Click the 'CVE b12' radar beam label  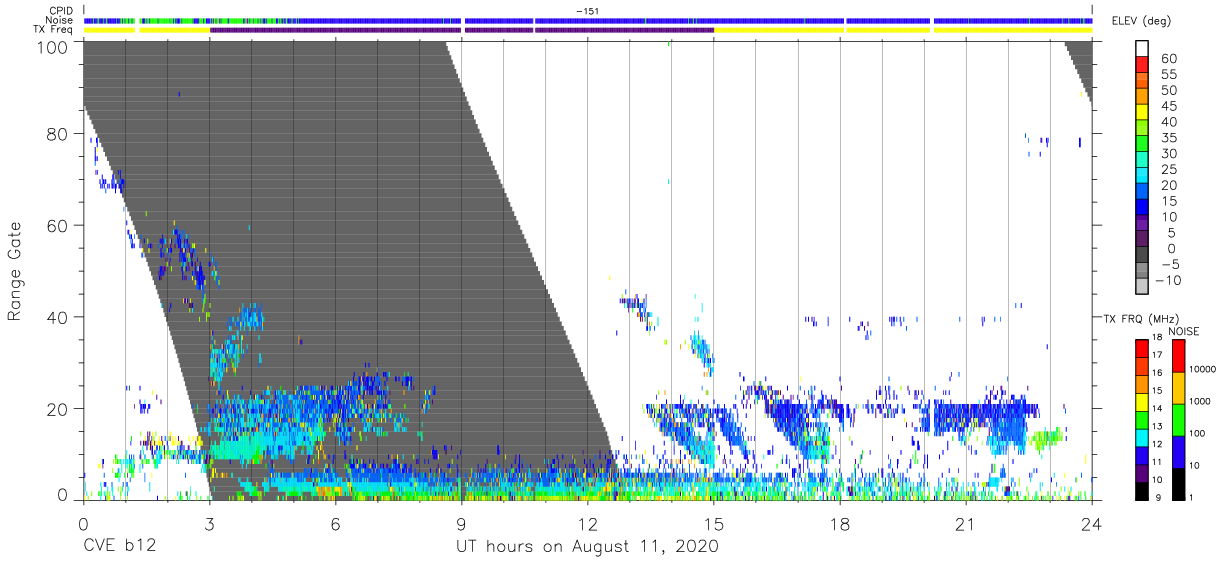(118, 547)
